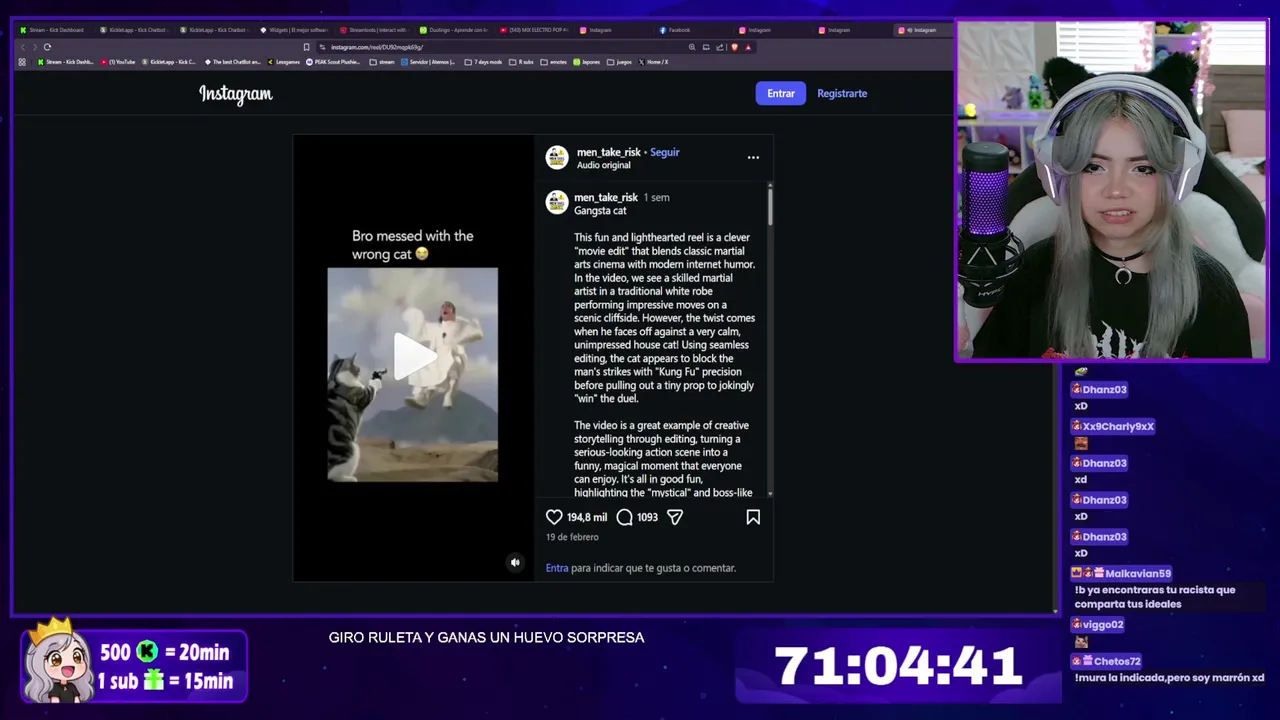Click chat username Xx9Charly9xX
The image size is (1280, 720).
[1118, 426]
